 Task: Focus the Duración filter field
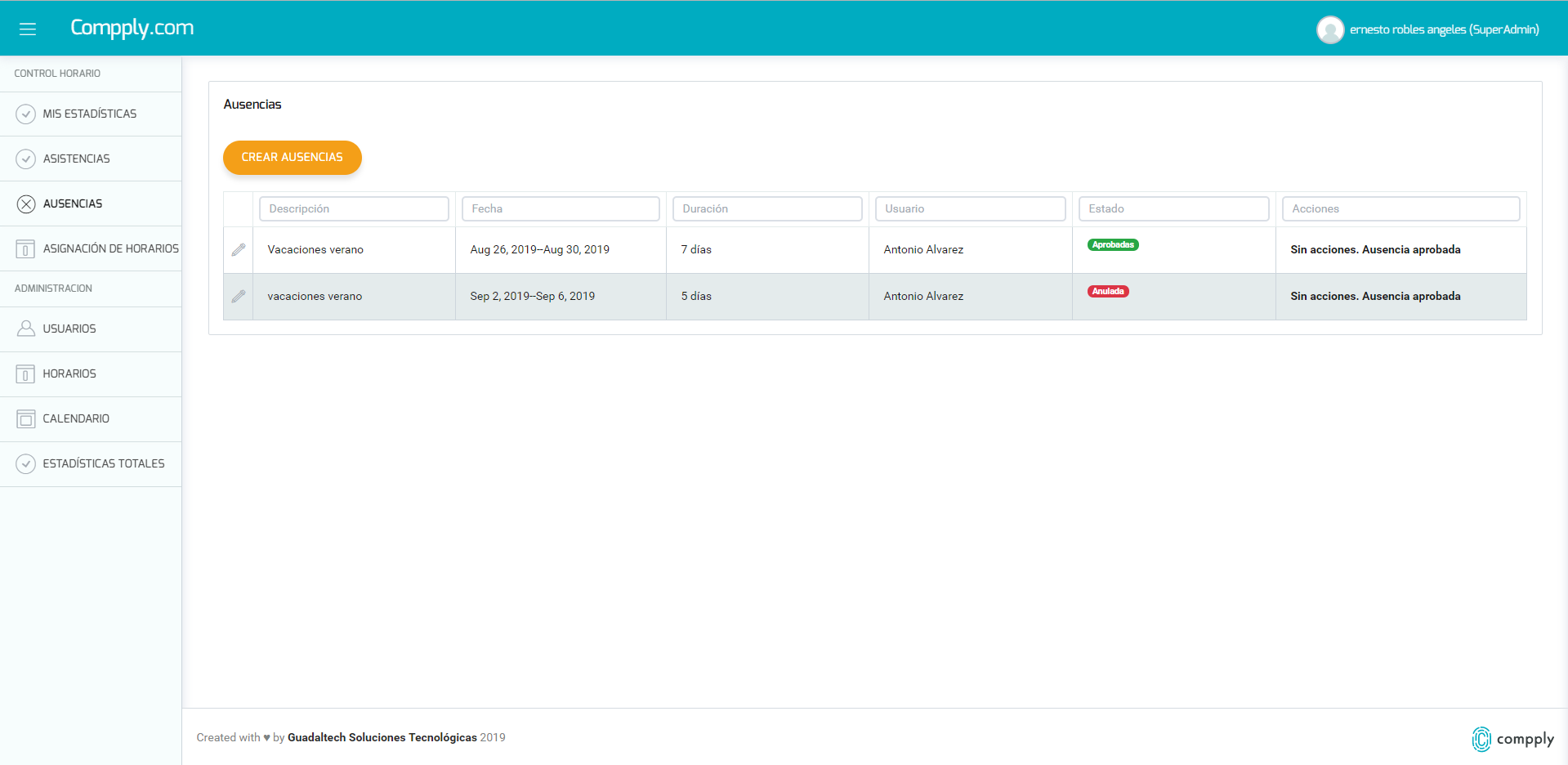coord(767,208)
